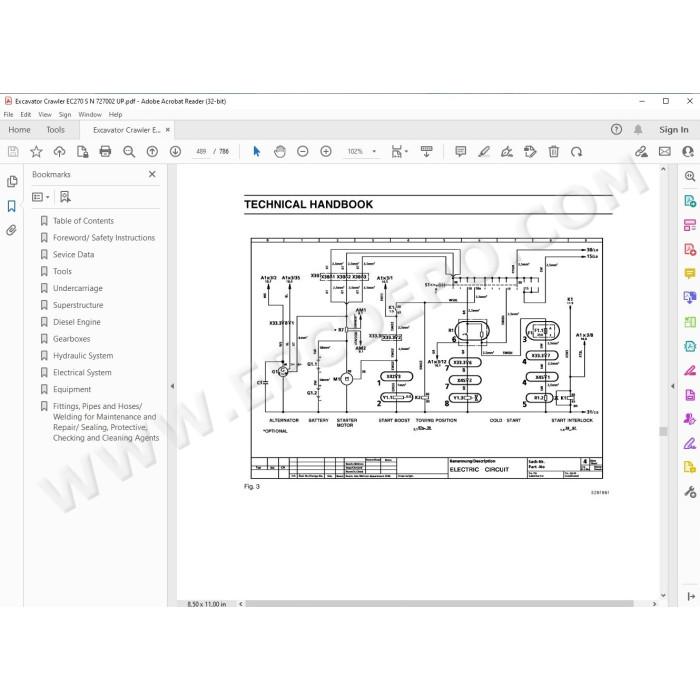Open notifications bell icon

coord(638,129)
